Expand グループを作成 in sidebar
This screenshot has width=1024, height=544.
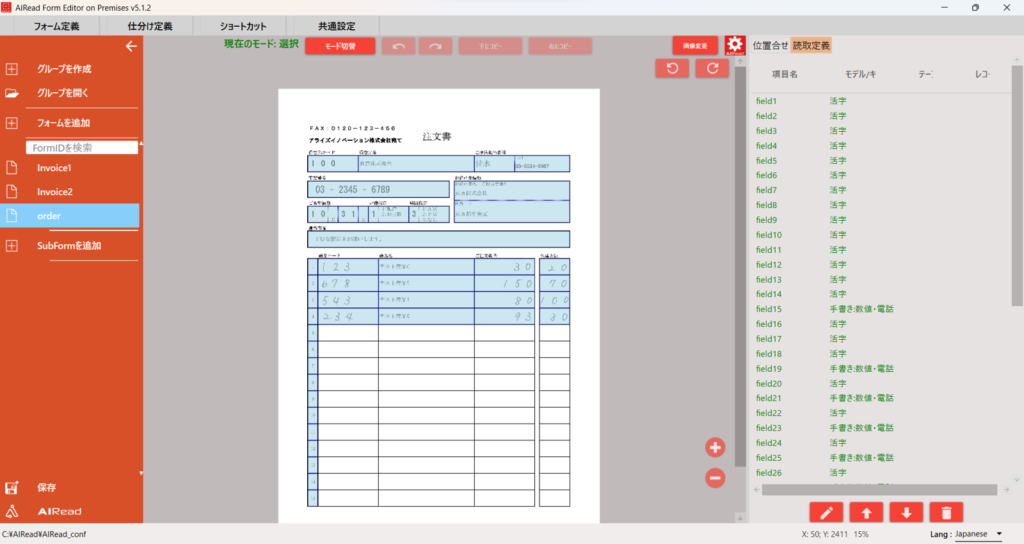click(64, 69)
